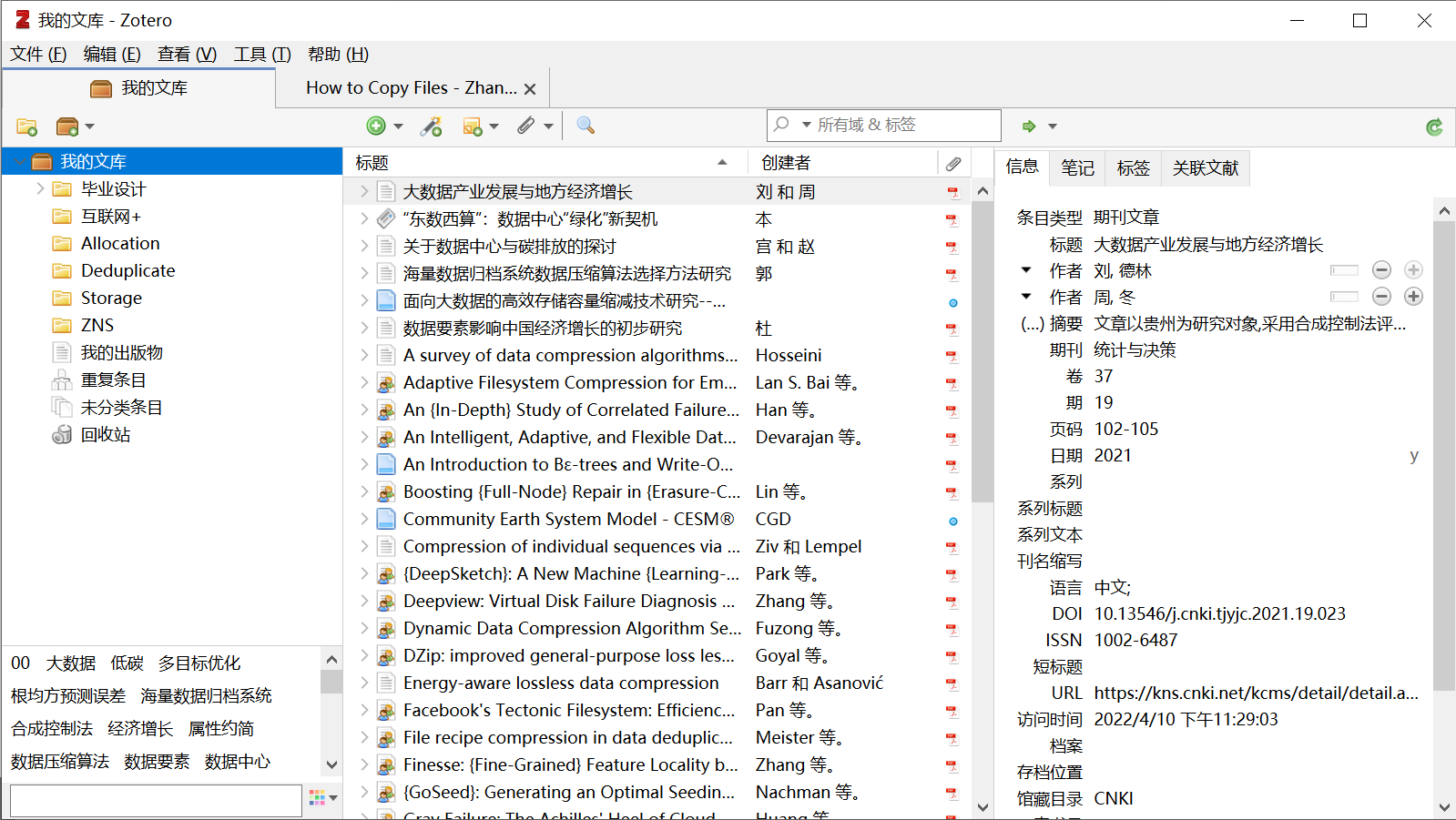The height and width of the screenshot is (820, 1456).
Task: Open the URL field kns.cnki.net link
Action: click(1256, 693)
